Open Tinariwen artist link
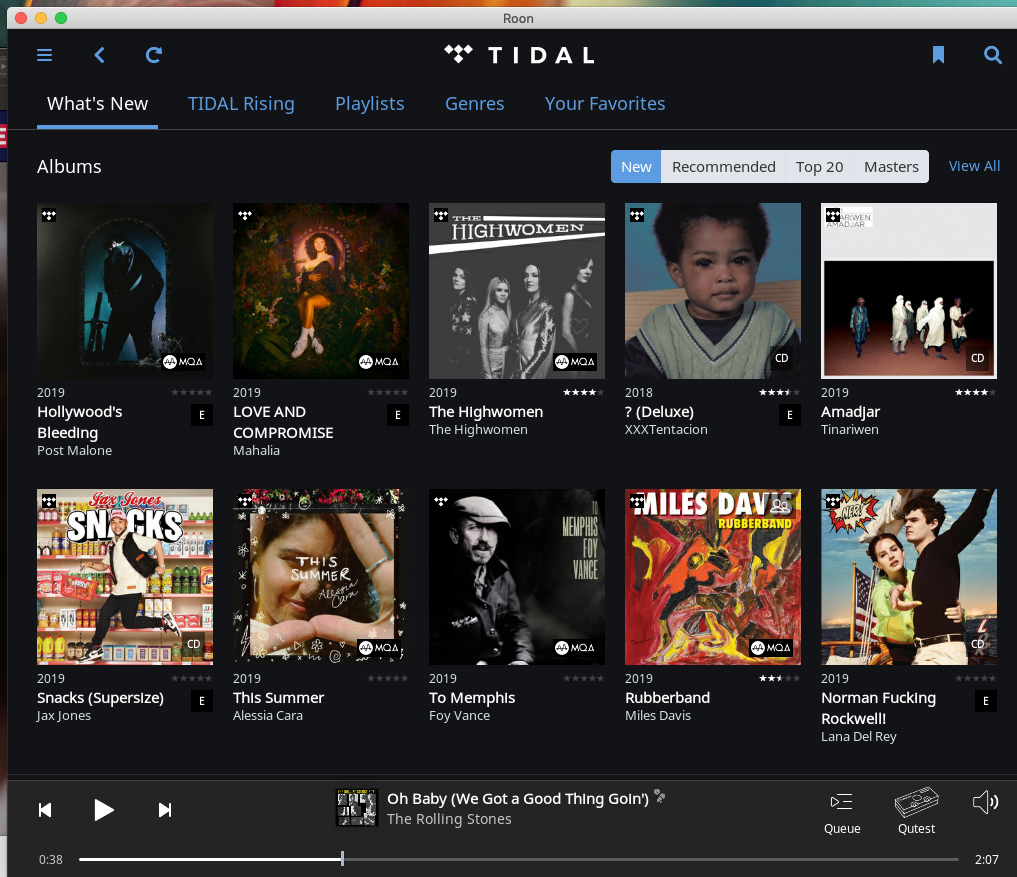The width and height of the screenshot is (1017, 877). click(850, 429)
